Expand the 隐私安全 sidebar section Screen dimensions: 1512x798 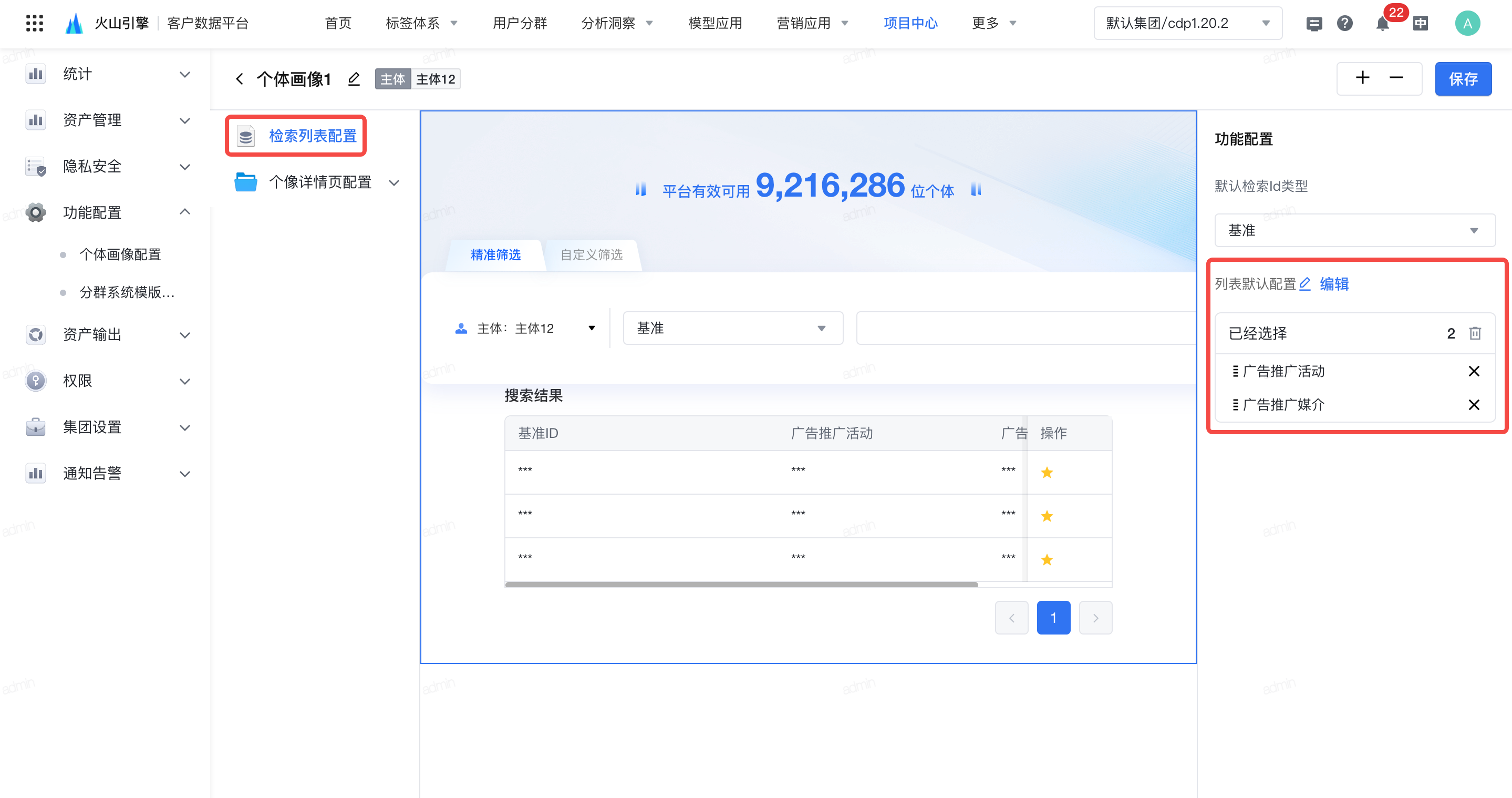click(185, 167)
